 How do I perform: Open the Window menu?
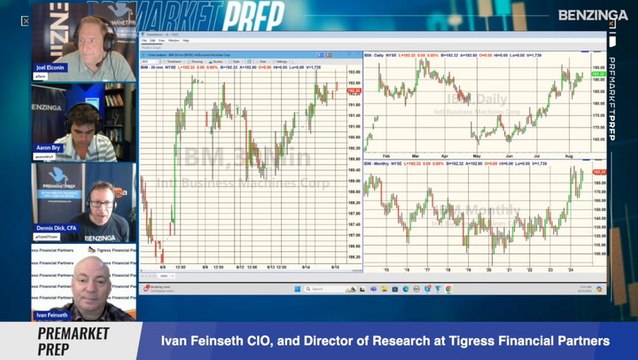click(x=174, y=41)
